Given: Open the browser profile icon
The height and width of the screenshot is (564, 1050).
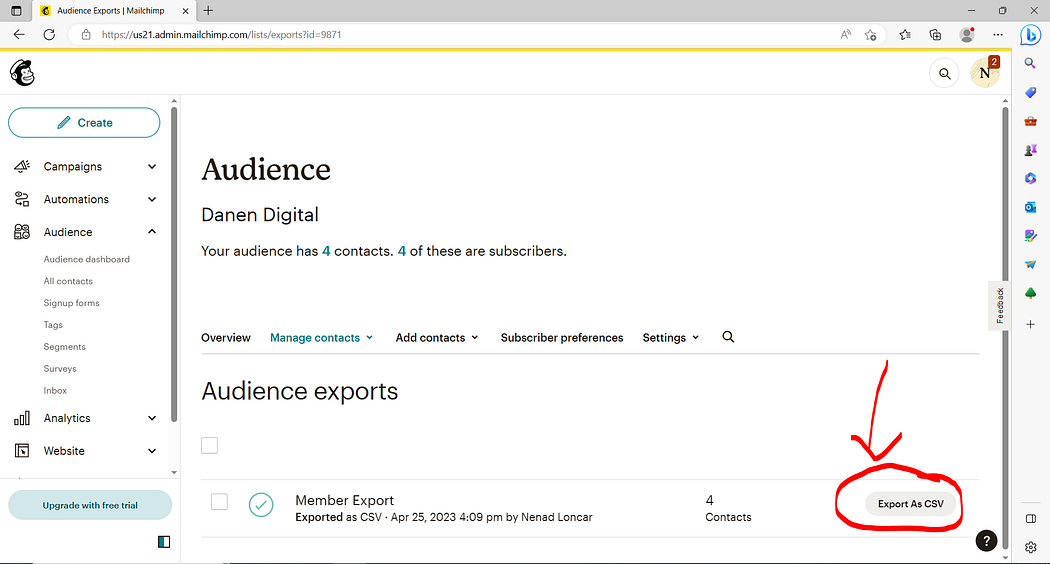Looking at the screenshot, I should point(967,35).
